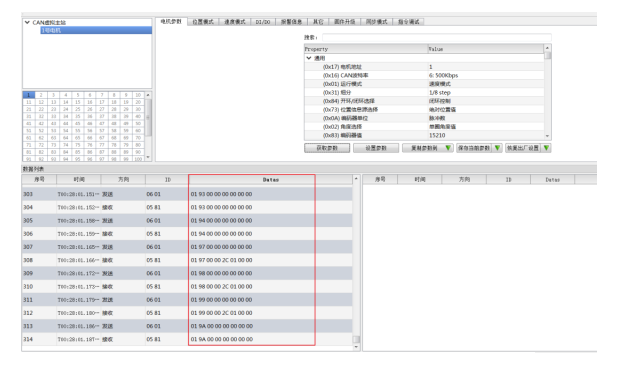
Task: Open the 报警信息 tab
Action: click(291, 22)
